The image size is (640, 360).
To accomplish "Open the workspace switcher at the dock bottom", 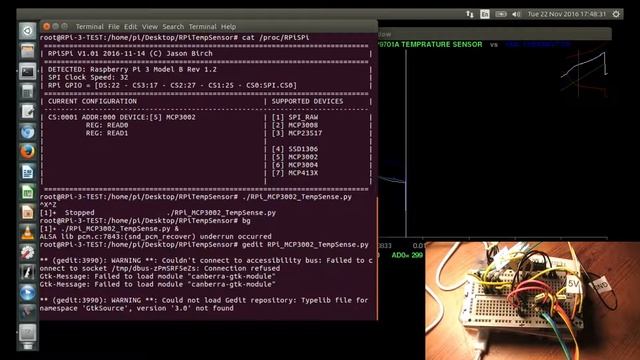I will [x=27, y=333].
